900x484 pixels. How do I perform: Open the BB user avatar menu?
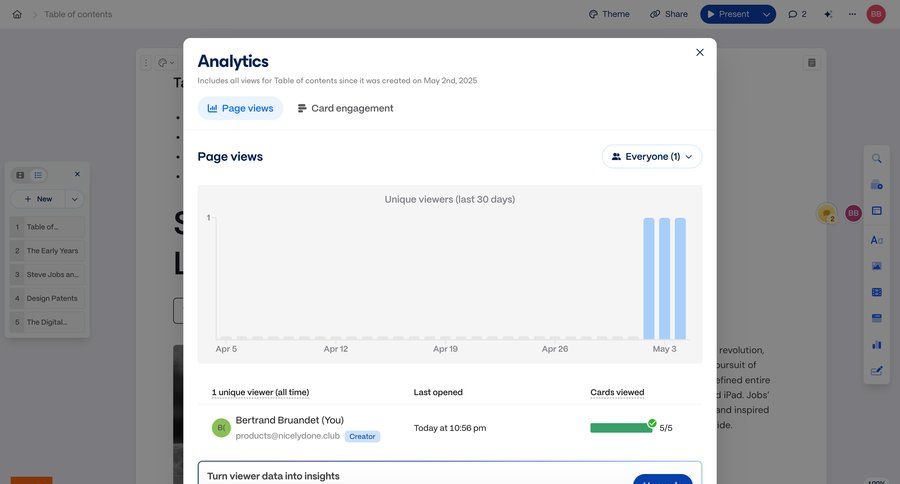pyautogui.click(x=876, y=14)
